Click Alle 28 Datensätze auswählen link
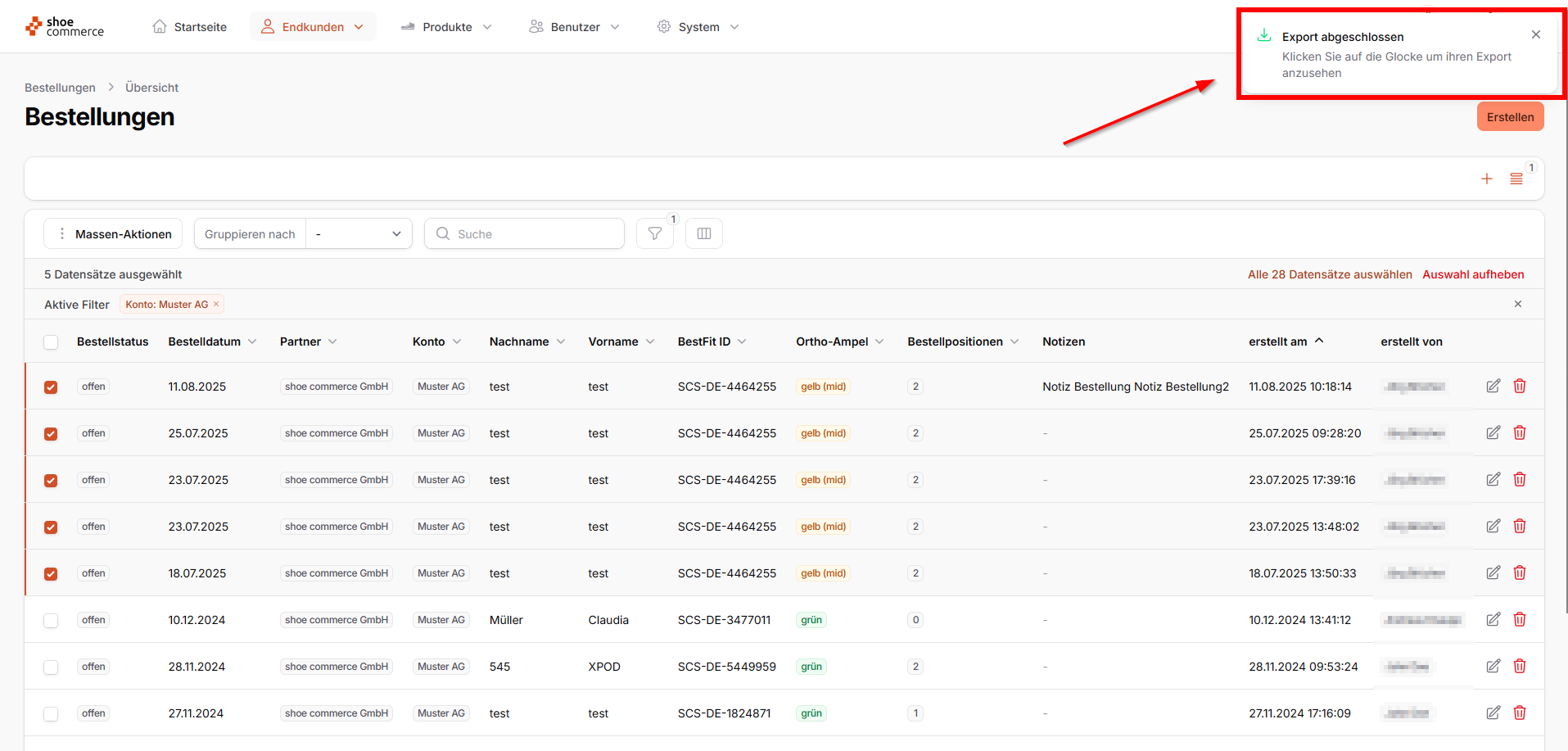 (1329, 274)
